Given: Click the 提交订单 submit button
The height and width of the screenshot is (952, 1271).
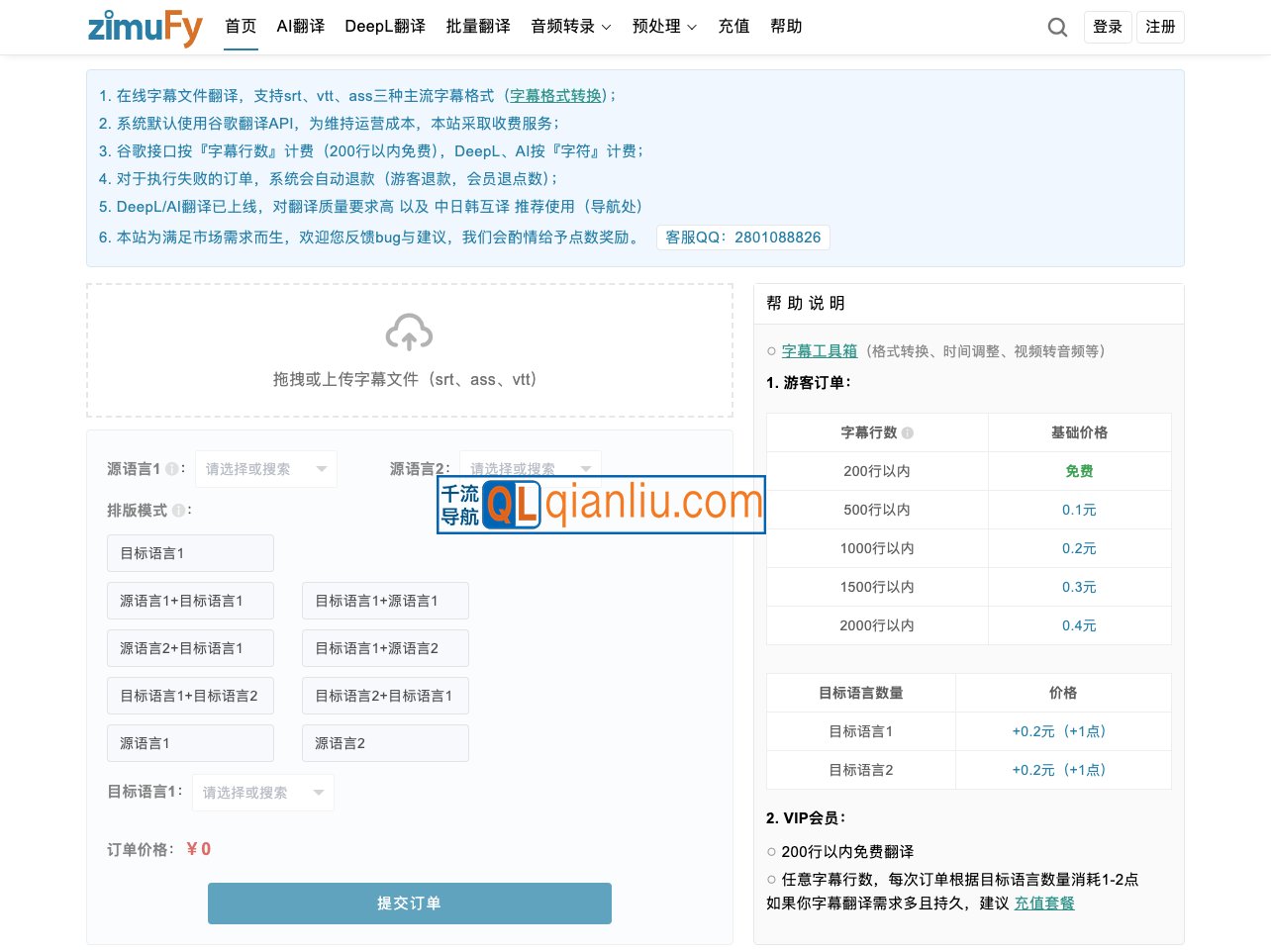Looking at the screenshot, I should (x=409, y=903).
